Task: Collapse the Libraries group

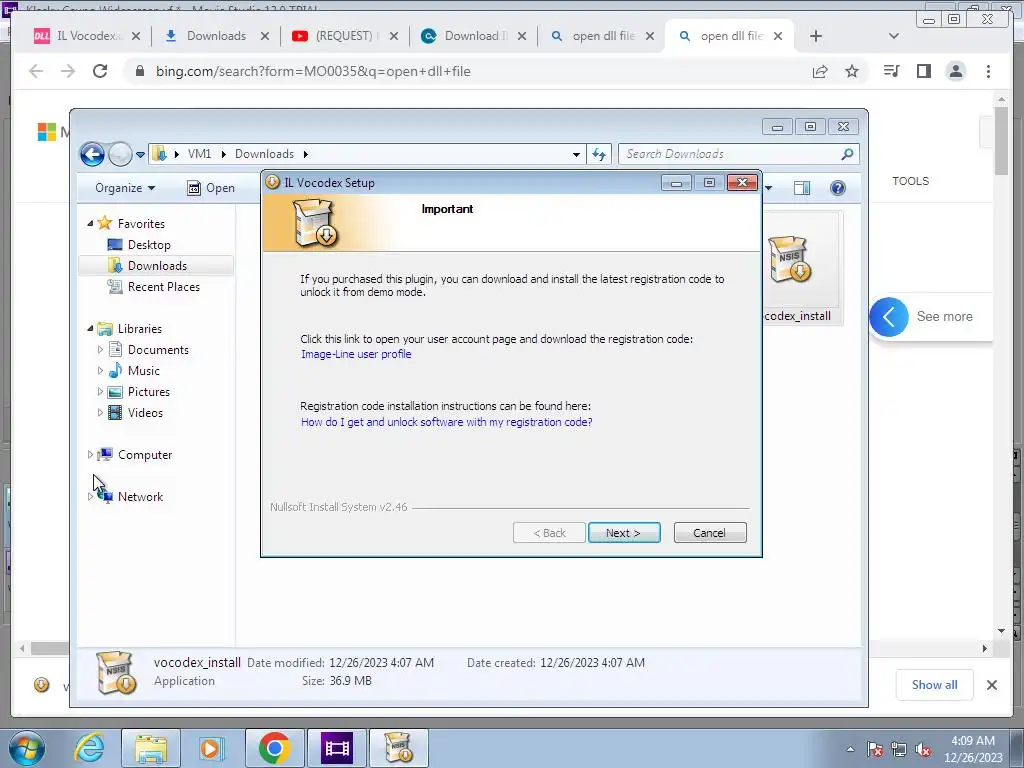Action: point(90,328)
